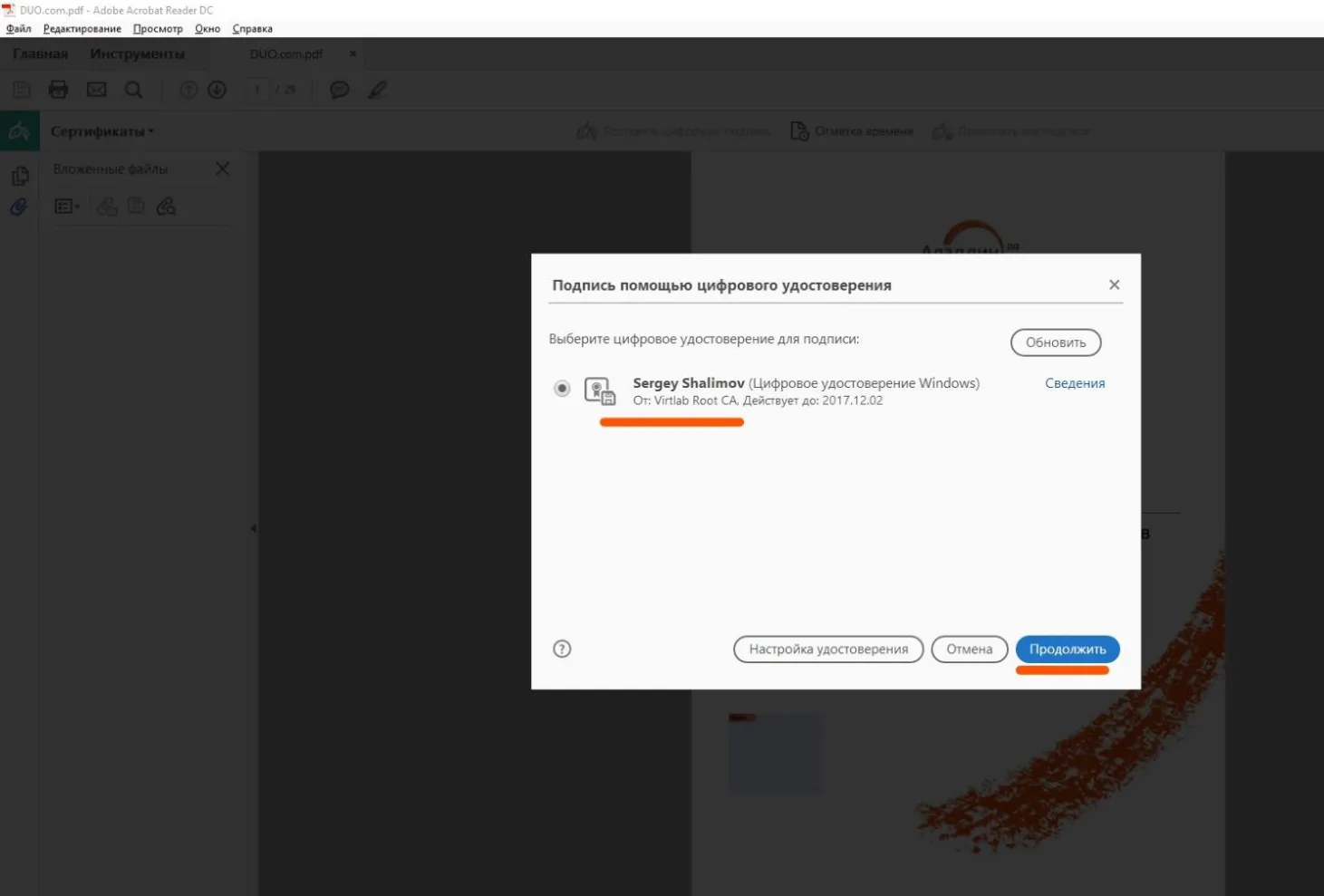The image size is (1324, 896).
Task: Click the highlighter pen icon
Action: 377,90
